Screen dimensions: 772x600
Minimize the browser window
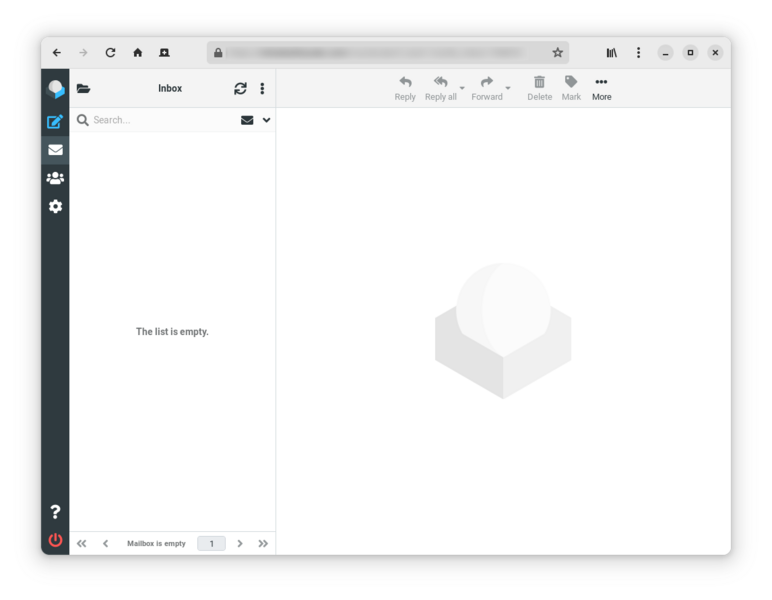click(x=665, y=53)
